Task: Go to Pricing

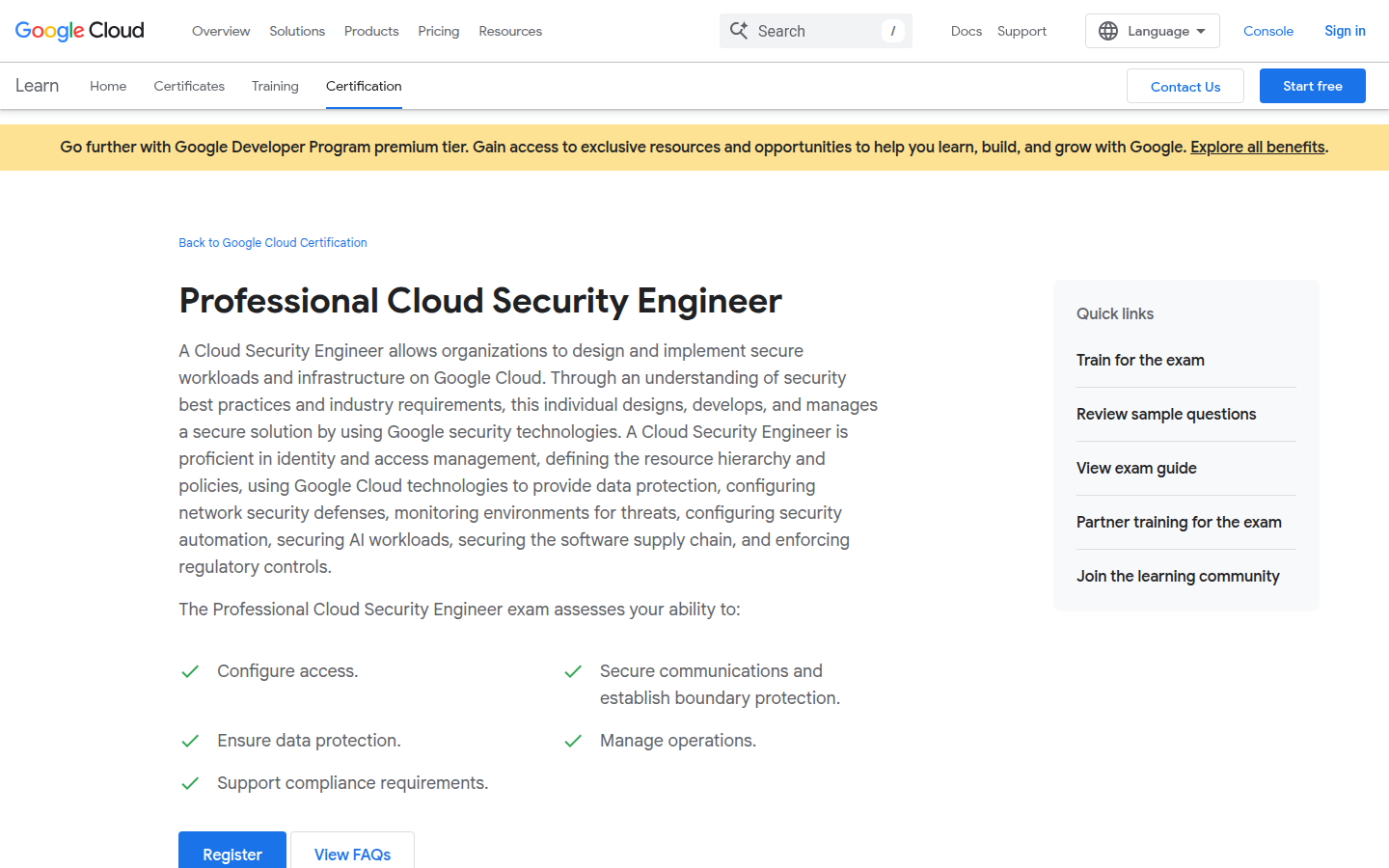Action: click(x=439, y=31)
